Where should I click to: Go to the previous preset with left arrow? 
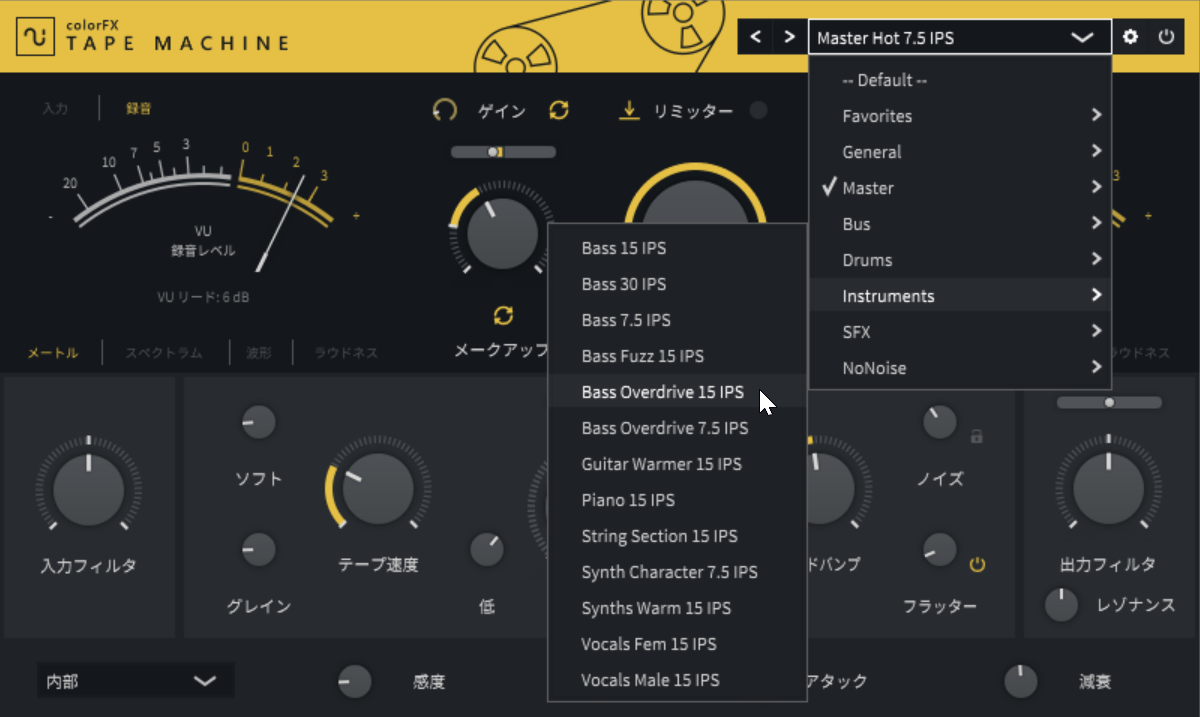tap(756, 38)
